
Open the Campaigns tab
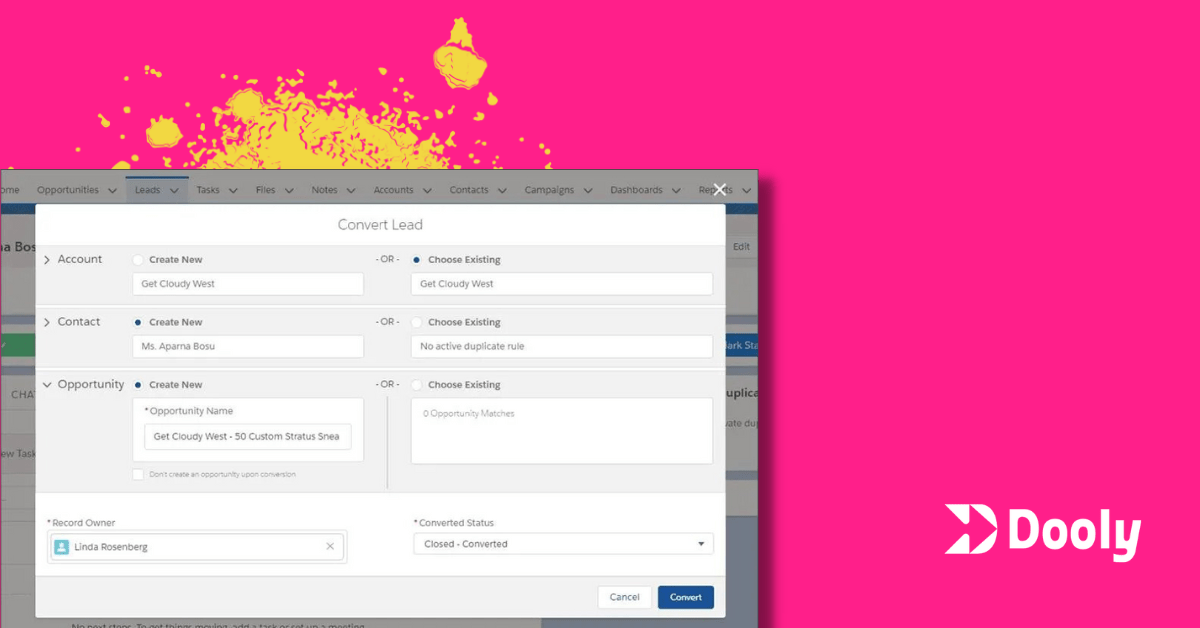point(551,189)
